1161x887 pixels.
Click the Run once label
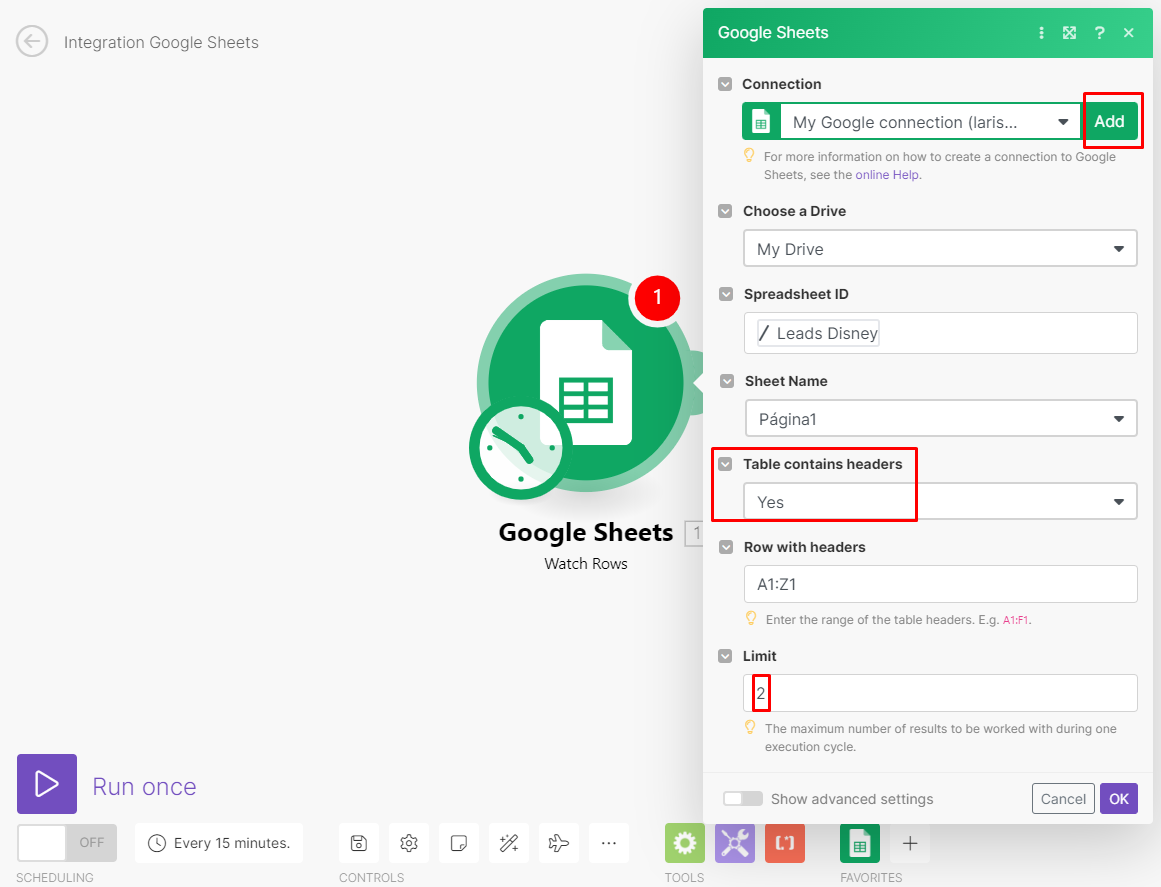coord(144,786)
